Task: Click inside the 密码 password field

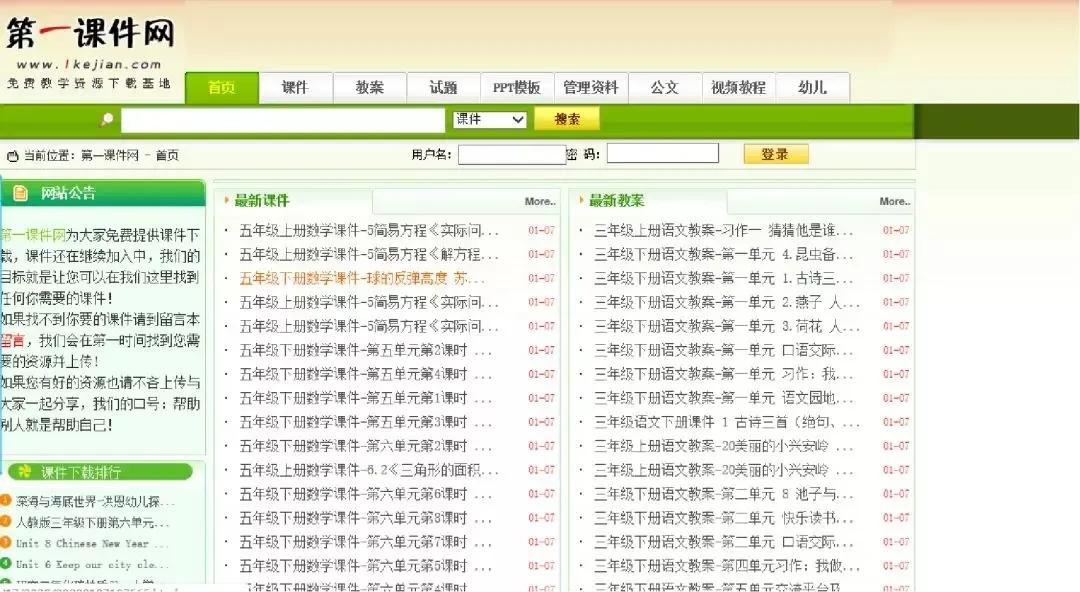Action: tap(663, 153)
